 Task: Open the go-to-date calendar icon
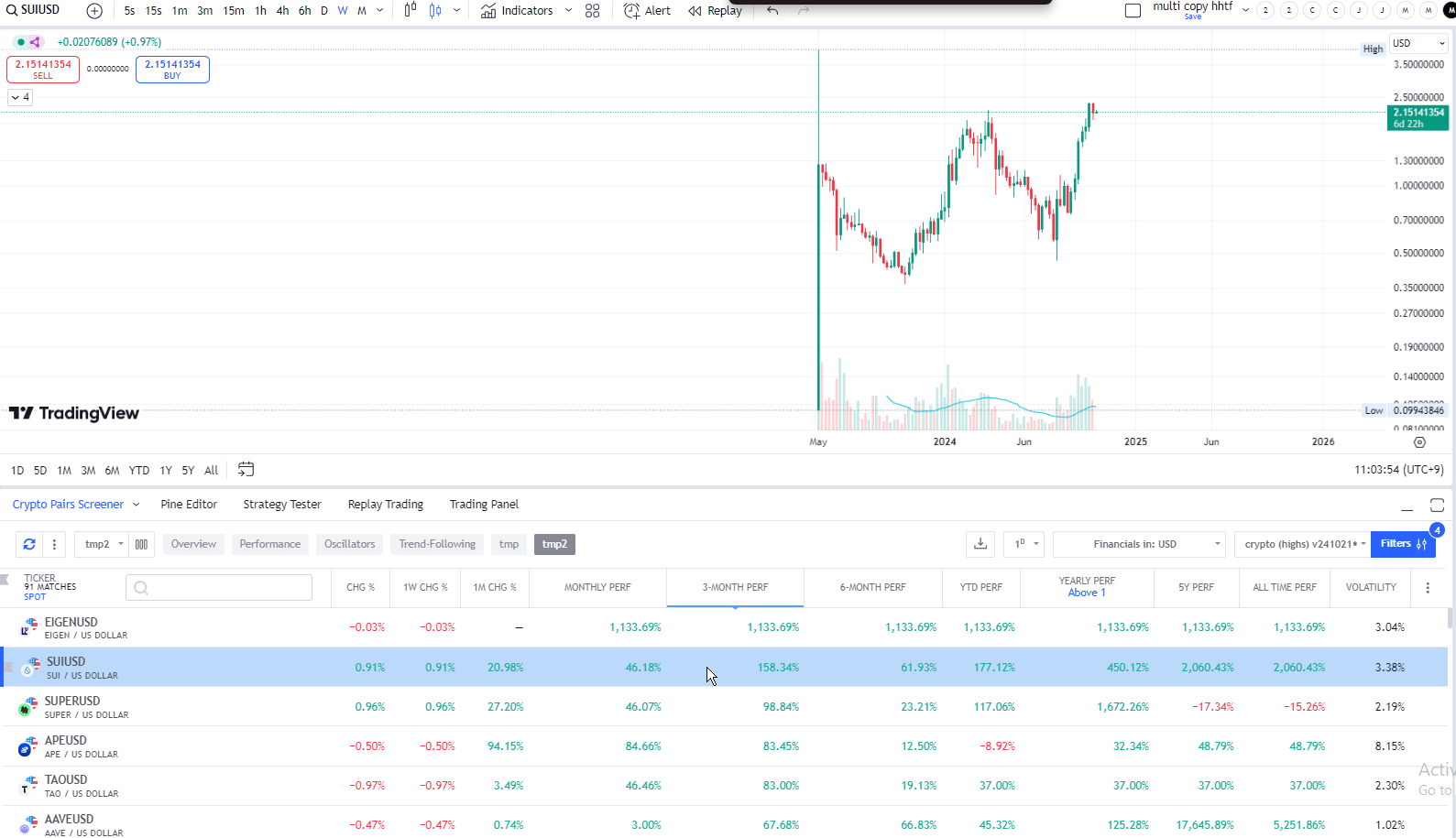(246, 470)
